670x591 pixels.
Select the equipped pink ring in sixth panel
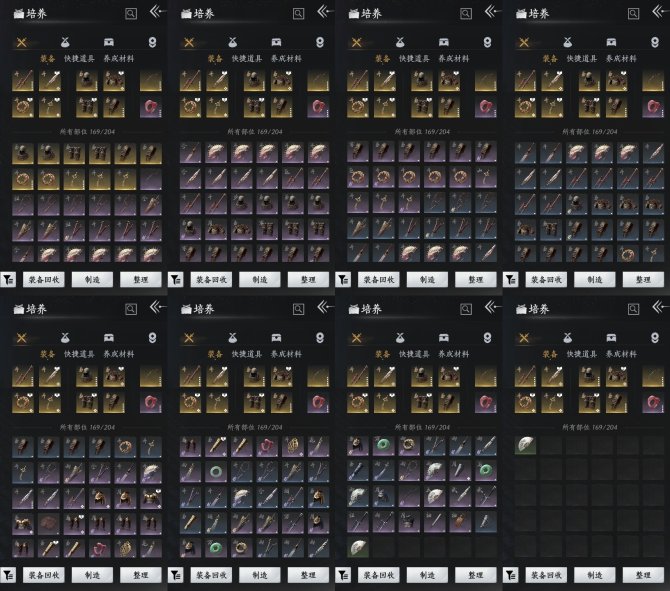(x=318, y=403)
